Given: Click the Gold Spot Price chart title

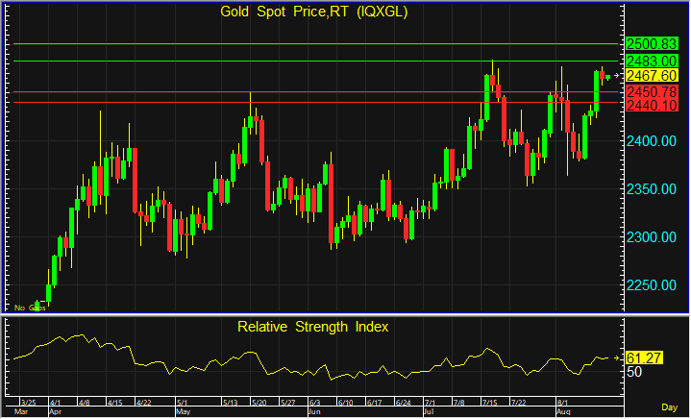Looking at the screenshot, I should pyautogui.click(x=314, y=12).
